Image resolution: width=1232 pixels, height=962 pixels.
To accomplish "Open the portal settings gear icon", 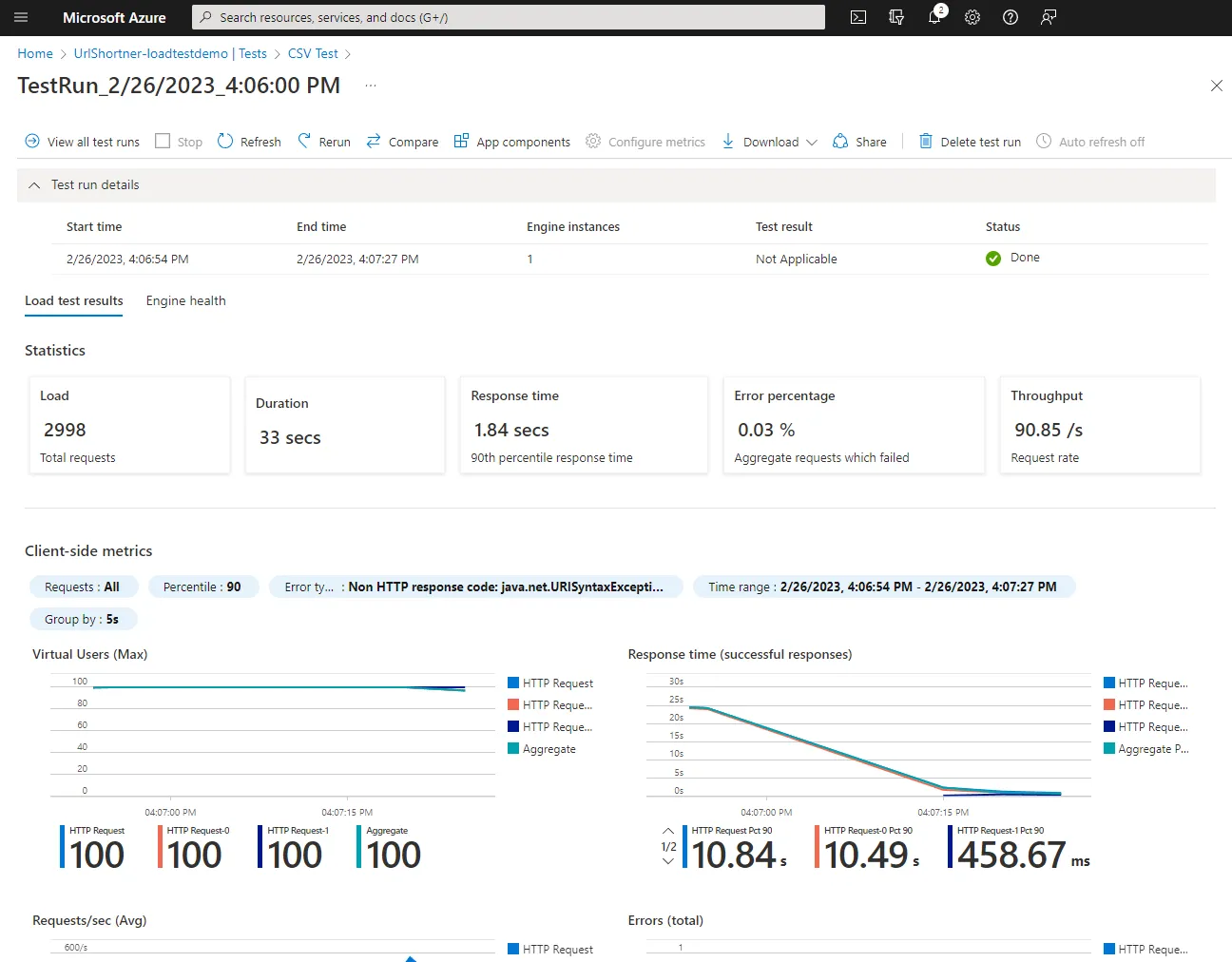I will coord(972,17).
